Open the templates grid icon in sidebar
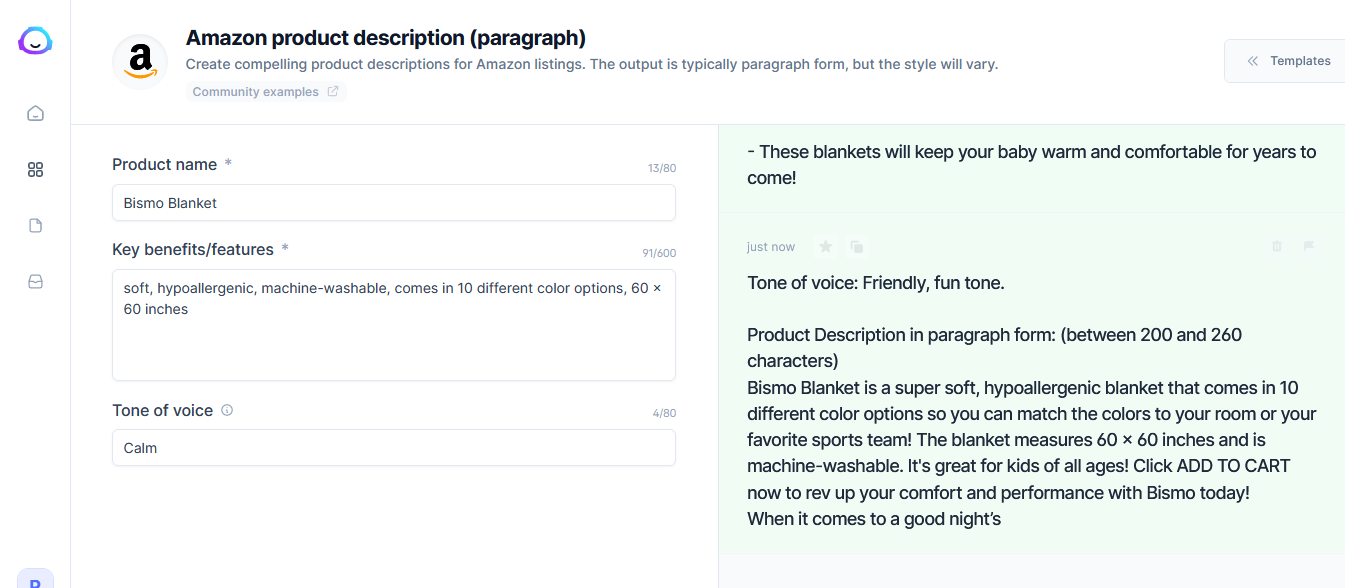 [35, 170]
